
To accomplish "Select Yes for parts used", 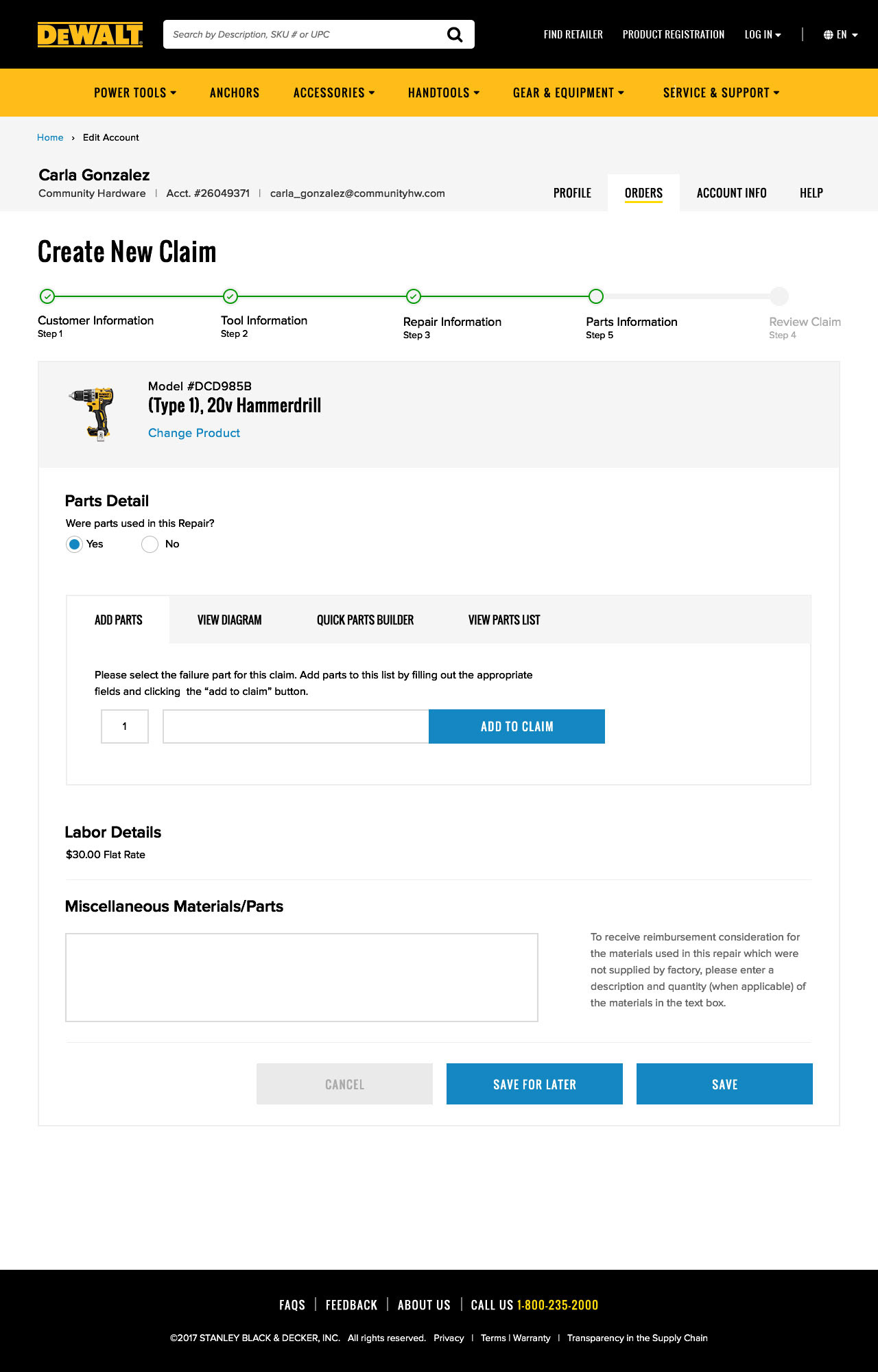I will pyautogui.click(x=74, y=544).
